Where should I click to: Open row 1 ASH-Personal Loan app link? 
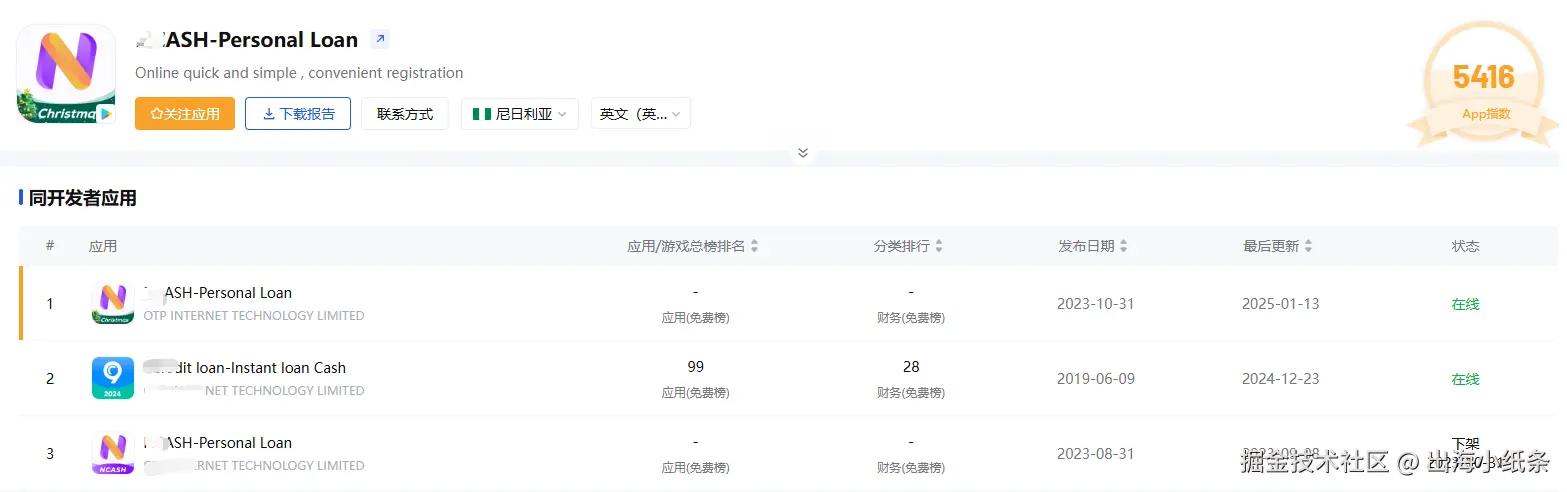(218, 293)
